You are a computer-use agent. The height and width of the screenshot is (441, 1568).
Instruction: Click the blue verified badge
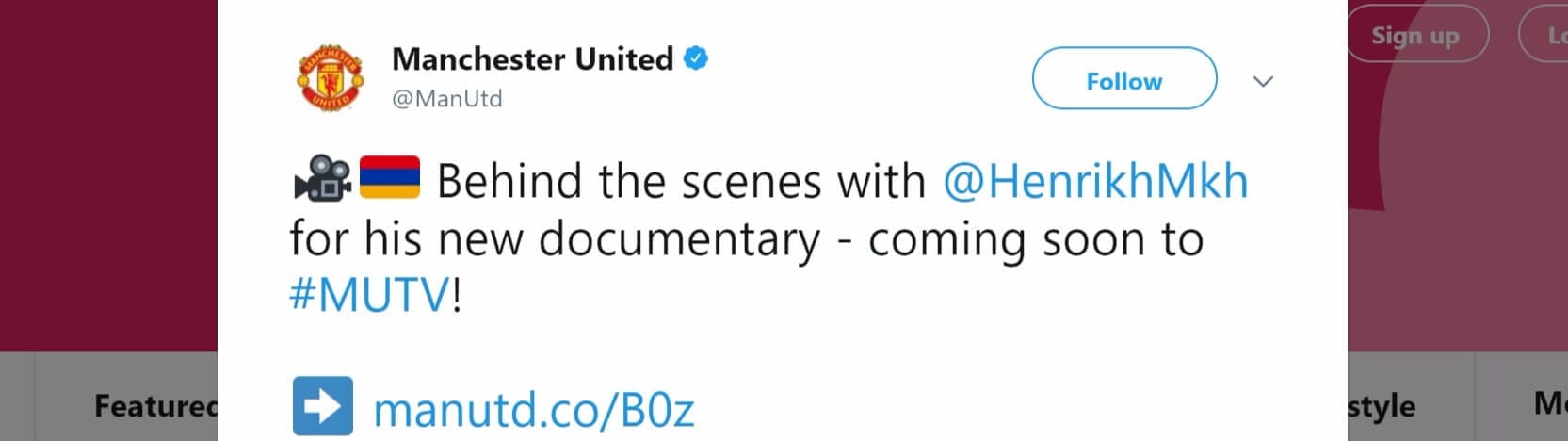695,58
